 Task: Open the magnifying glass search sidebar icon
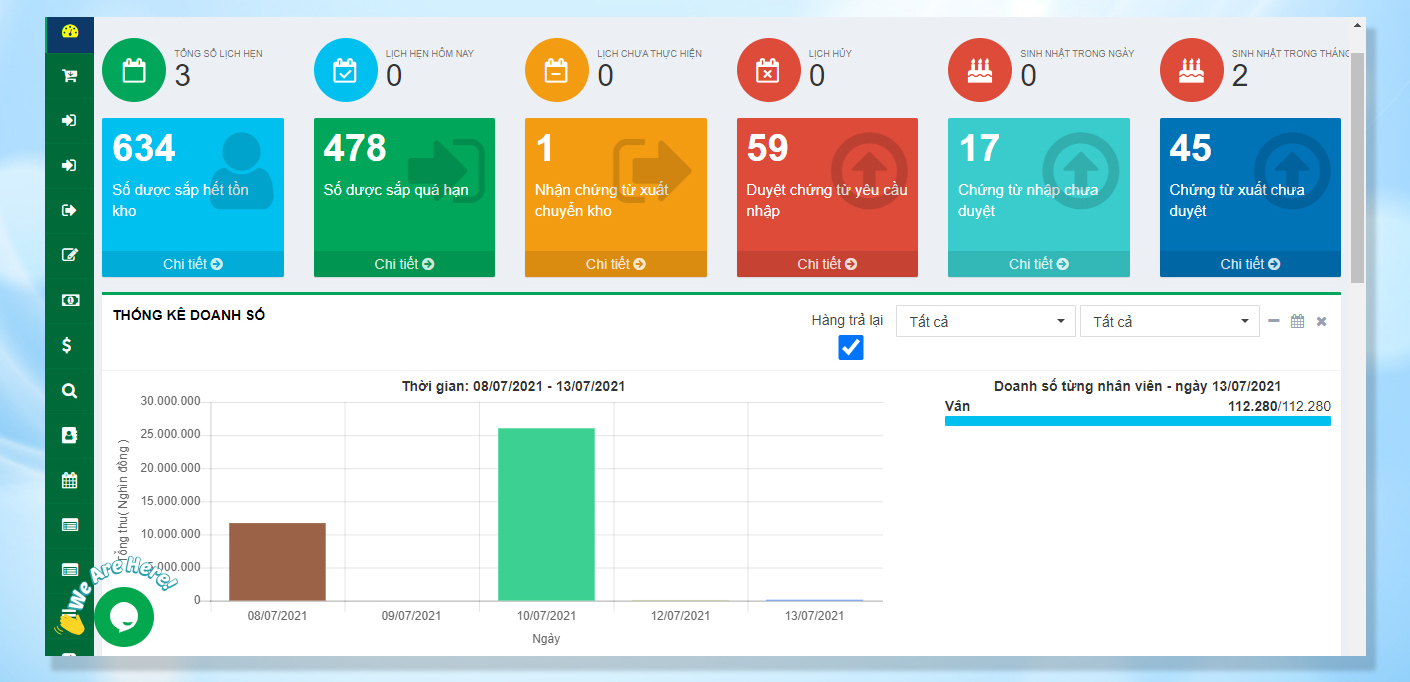69,391
